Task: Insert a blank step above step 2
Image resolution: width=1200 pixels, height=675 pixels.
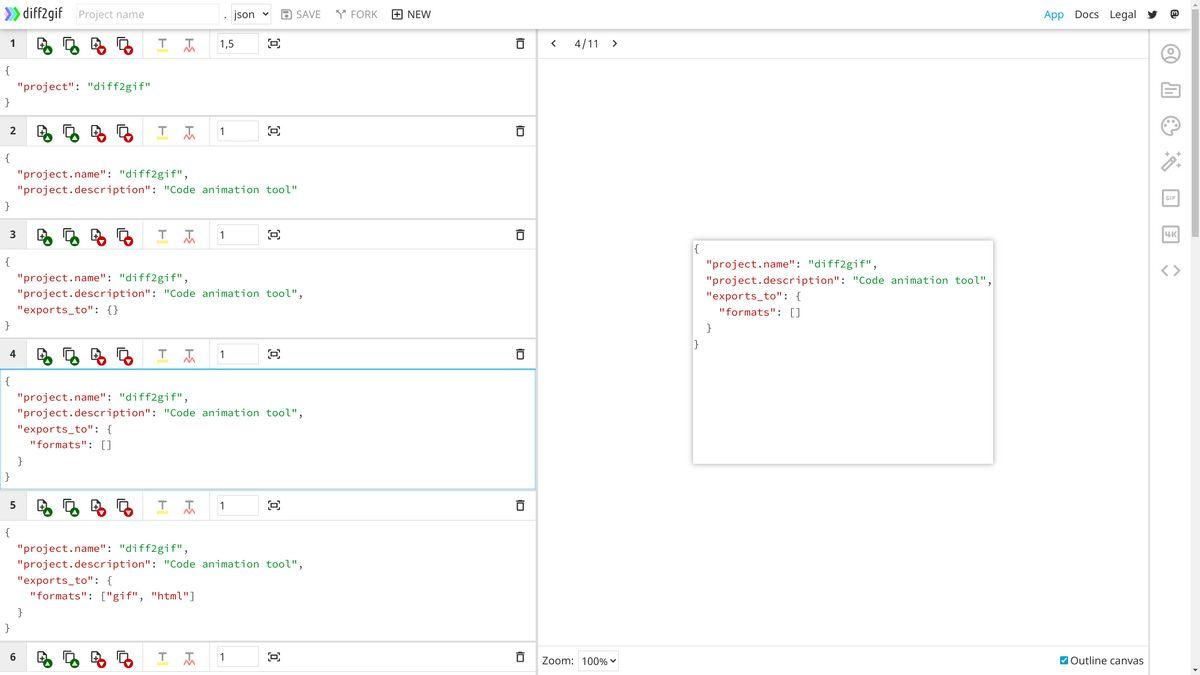Action: [43, 132]
